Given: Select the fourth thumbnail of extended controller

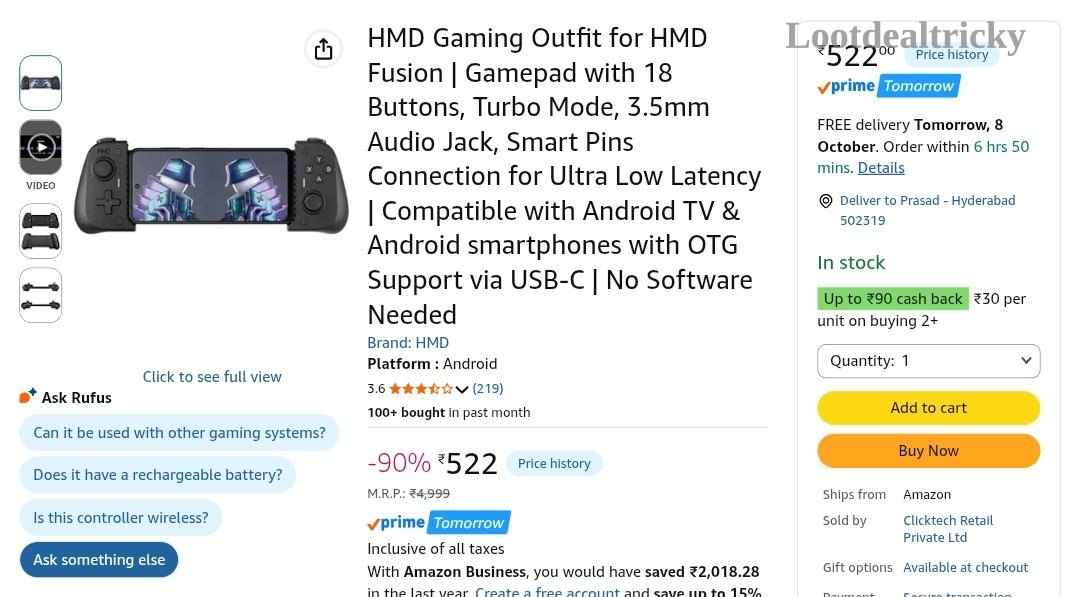Looking at the screenshot, I should point(41,295).
